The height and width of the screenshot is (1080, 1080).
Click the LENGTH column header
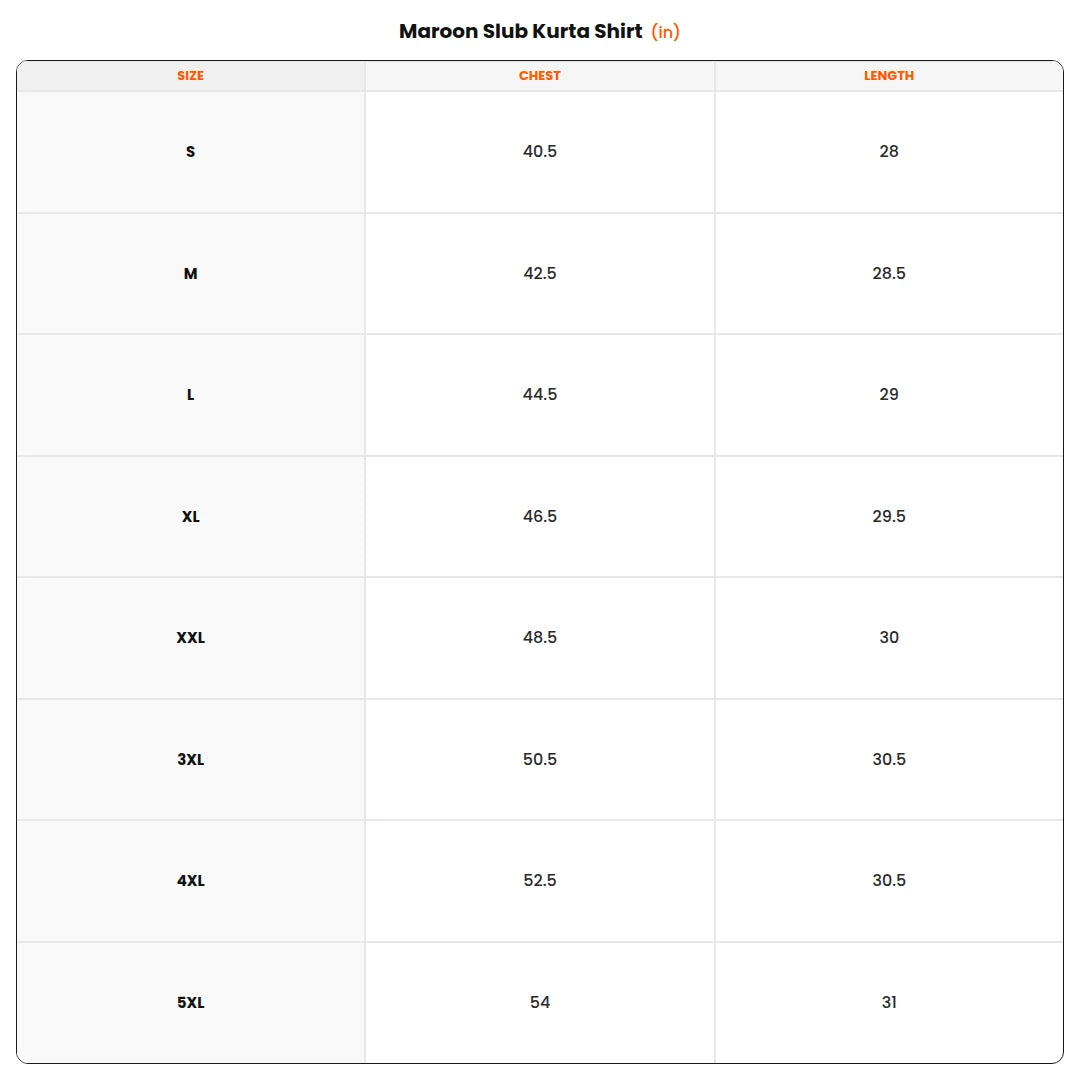click(889, 76)
